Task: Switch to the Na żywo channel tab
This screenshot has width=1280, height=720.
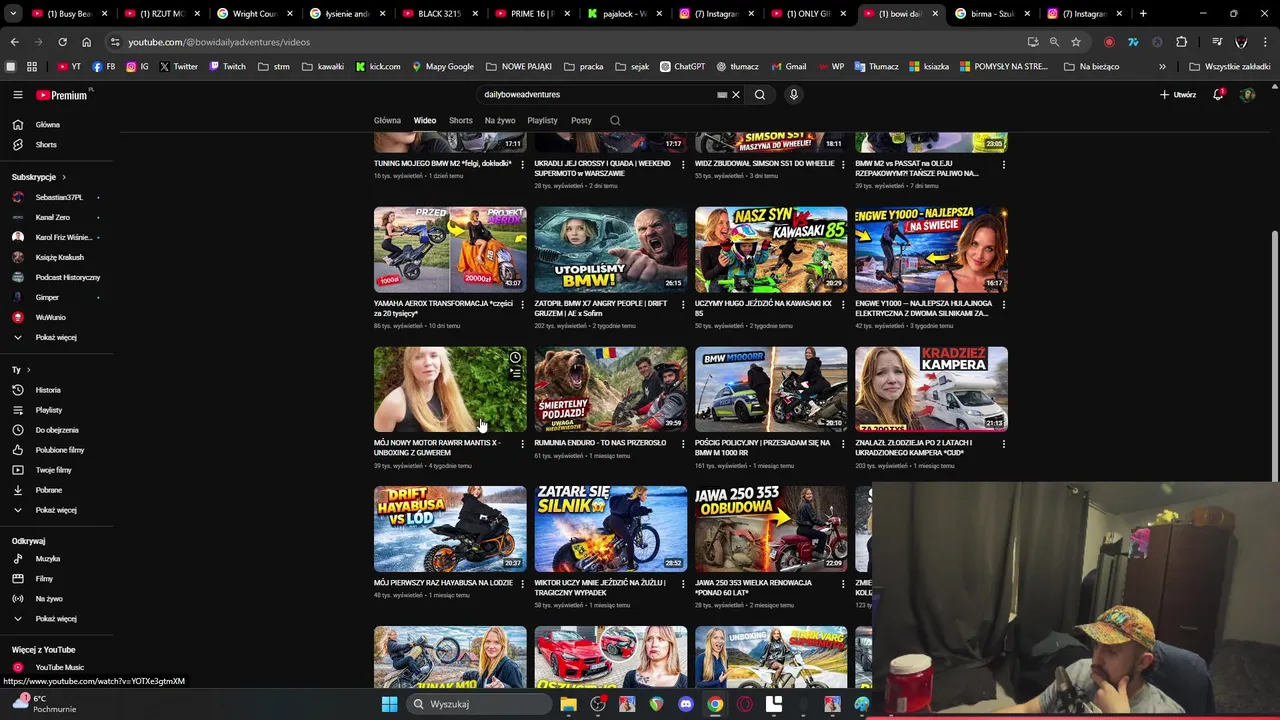Action: point(500,120)
